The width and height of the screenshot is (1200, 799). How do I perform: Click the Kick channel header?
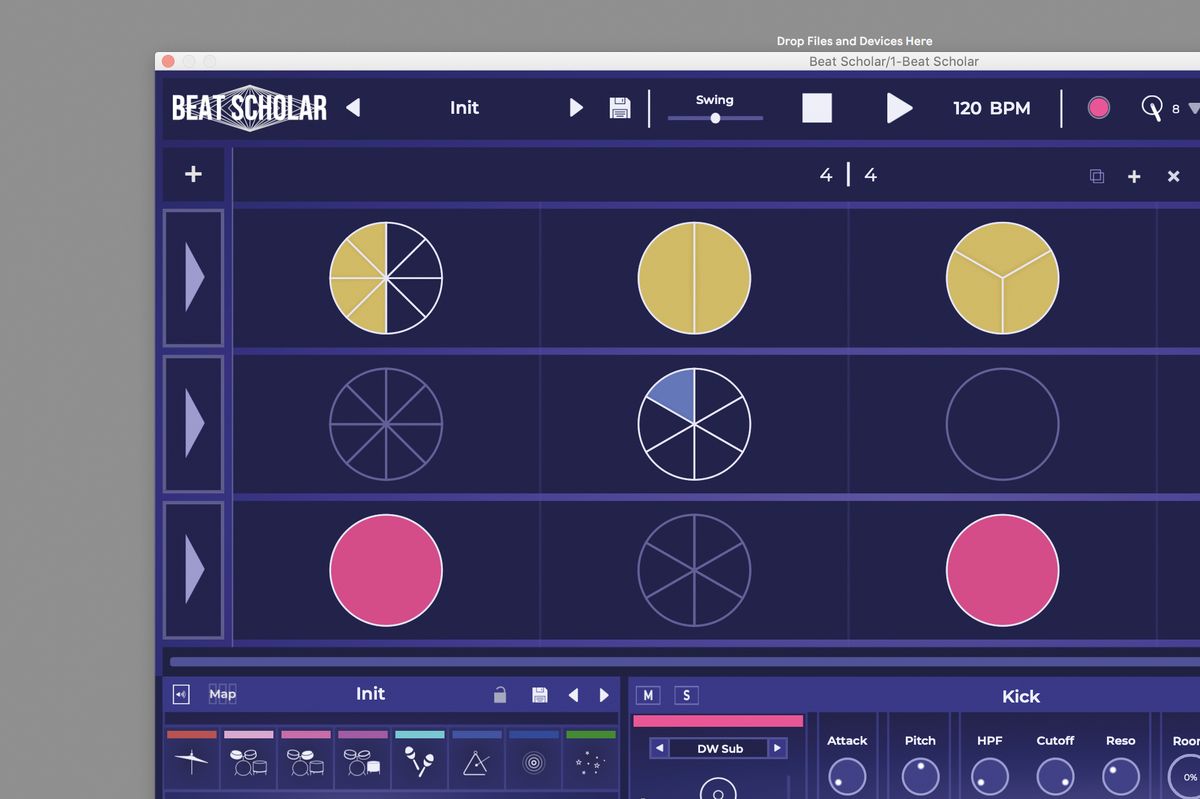coord(1020,696)
